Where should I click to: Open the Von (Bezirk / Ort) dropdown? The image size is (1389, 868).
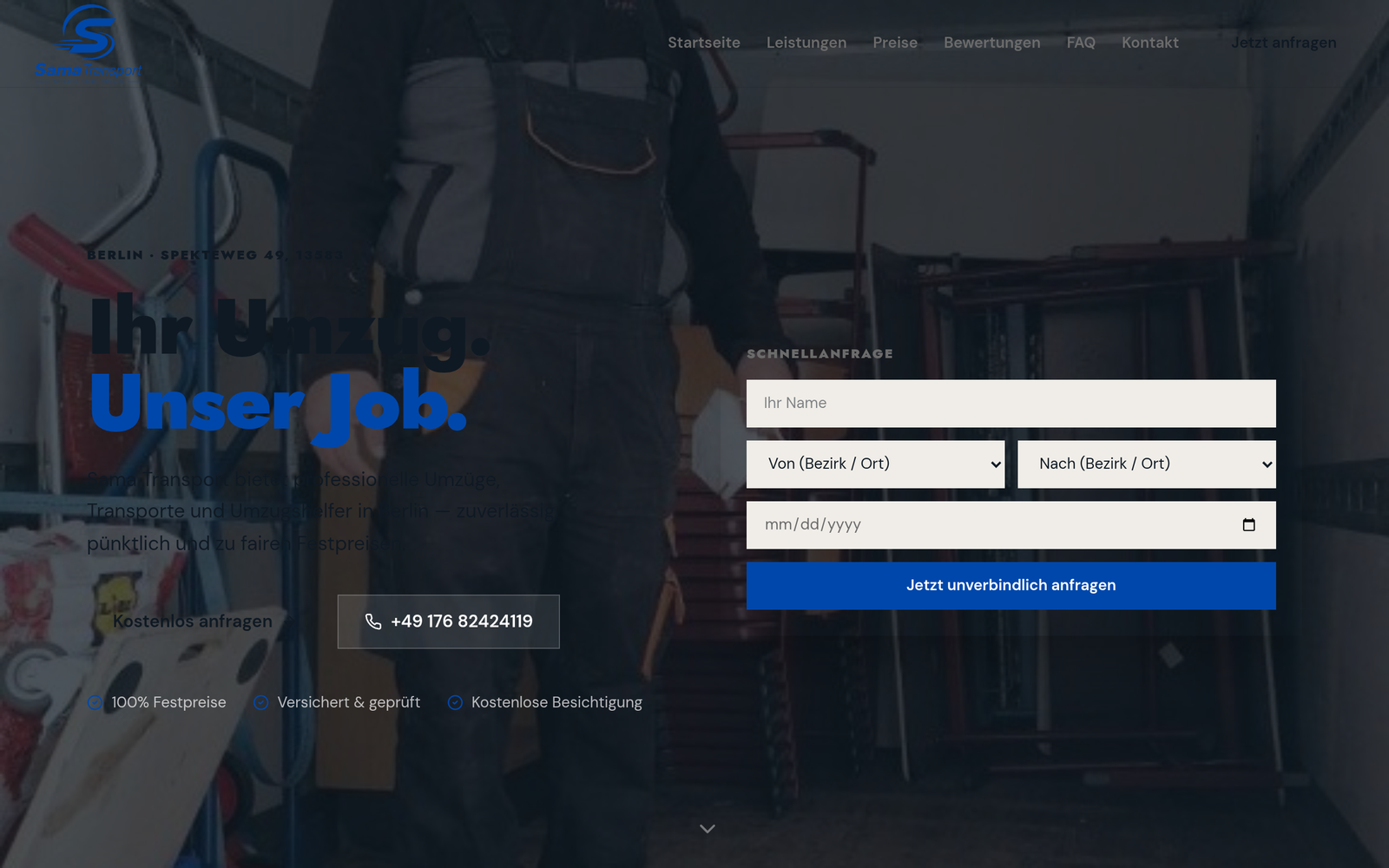click(875, 464)
